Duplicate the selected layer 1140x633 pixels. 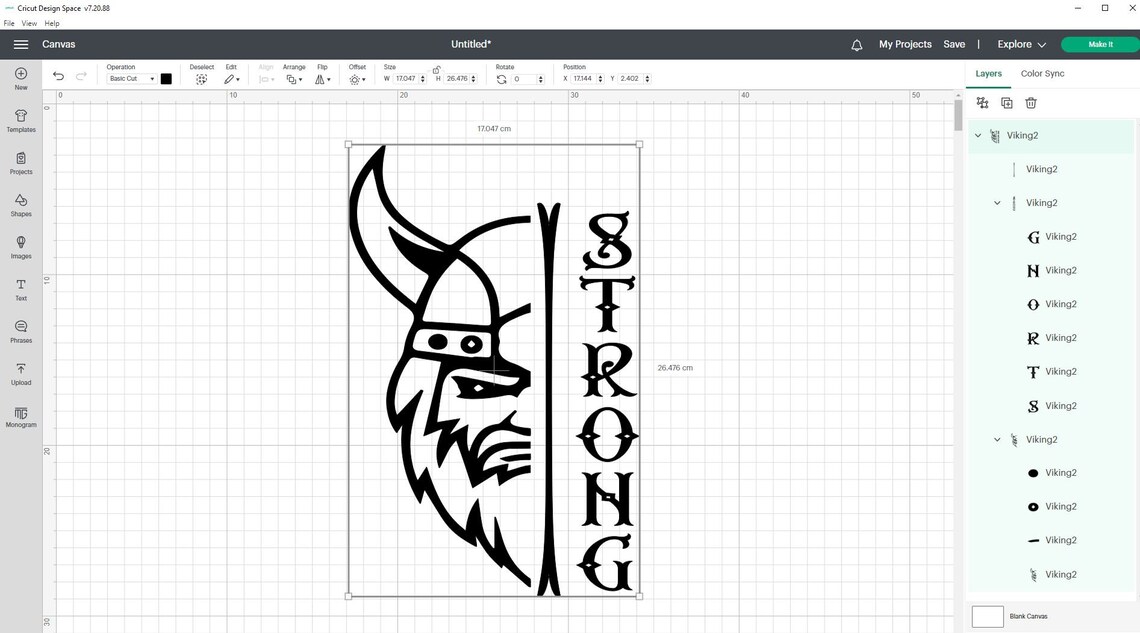1006,102
